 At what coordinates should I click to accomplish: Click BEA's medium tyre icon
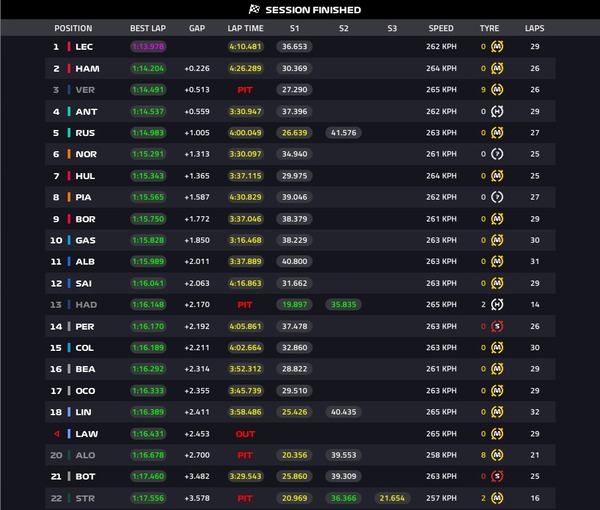pos(497,369)
